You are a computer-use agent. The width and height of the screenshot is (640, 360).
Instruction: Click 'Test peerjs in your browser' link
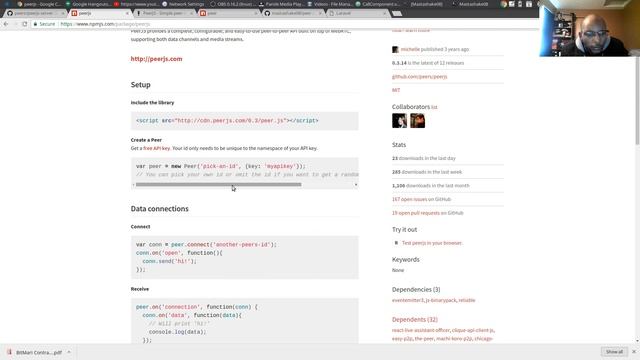pos(432,243)
